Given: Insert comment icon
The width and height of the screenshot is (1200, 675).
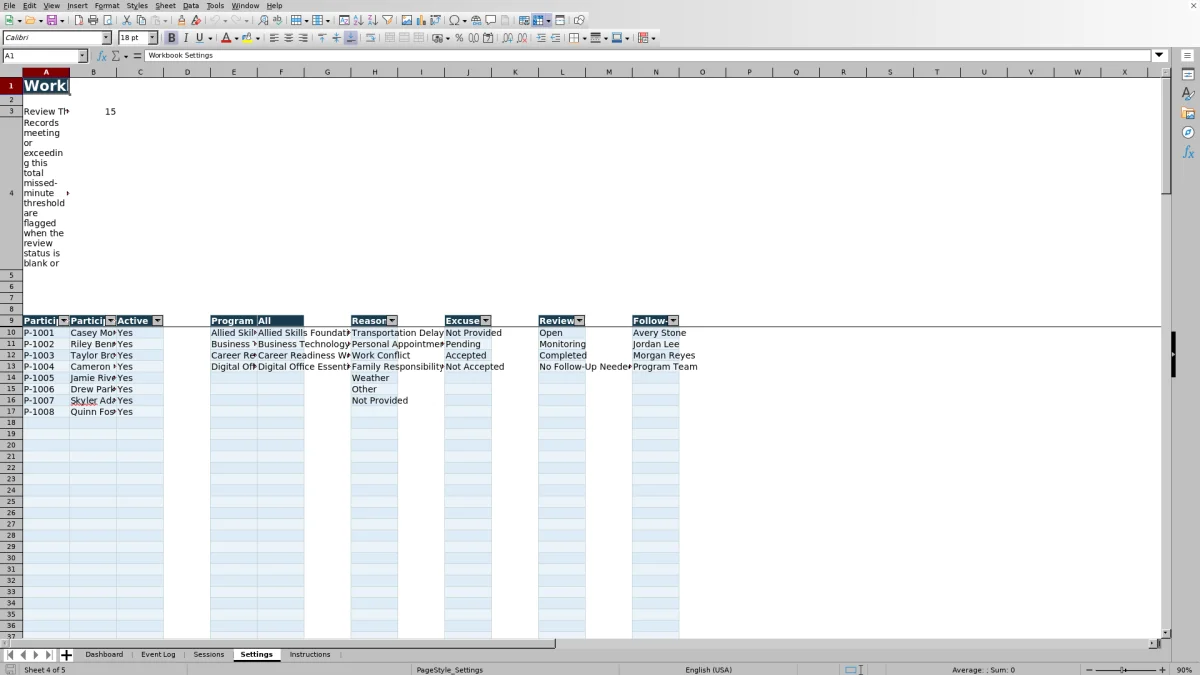Looking at the screenshot, I should 491,20.
